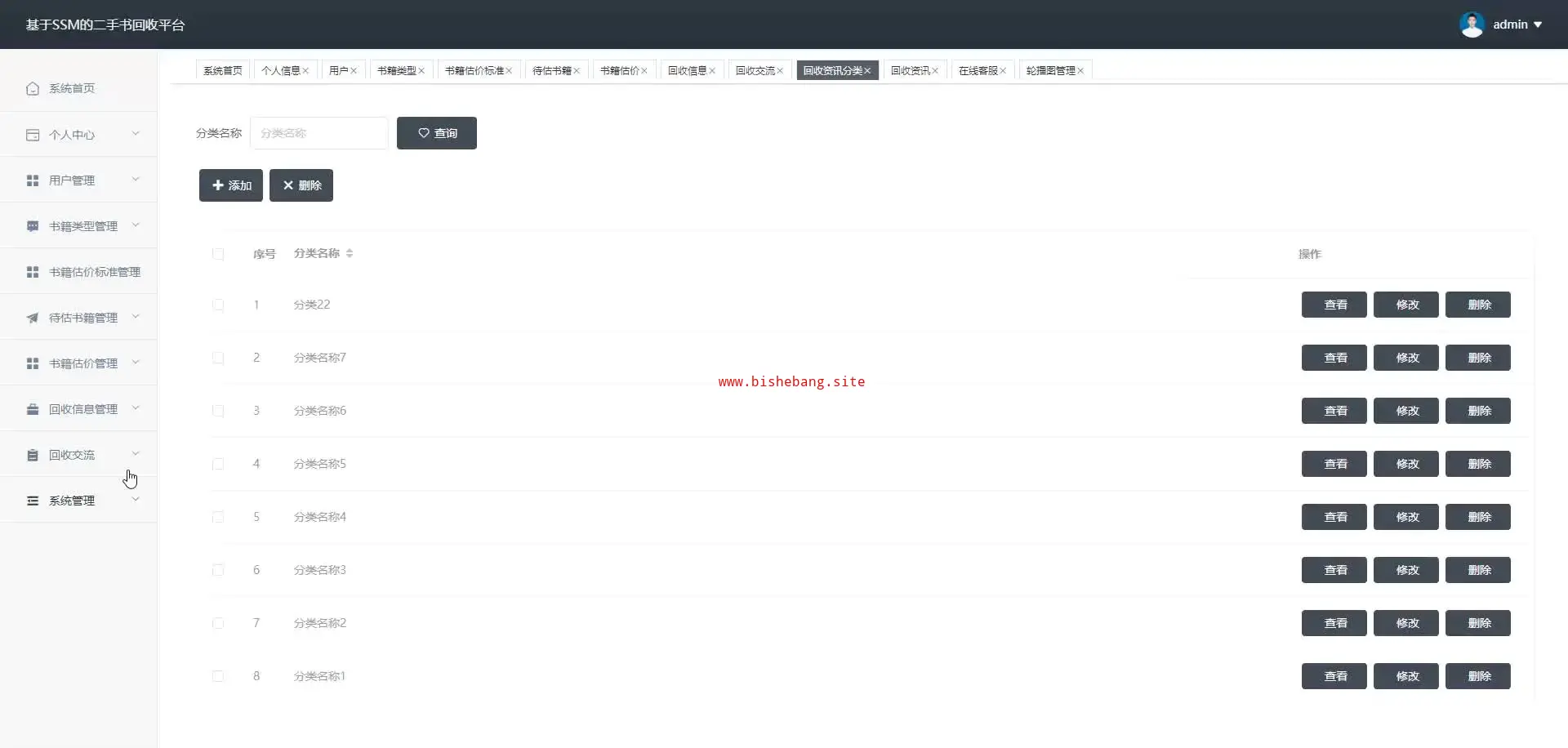
Task: Expand the 用户管理 menu chevron
Action: [136, 179]
